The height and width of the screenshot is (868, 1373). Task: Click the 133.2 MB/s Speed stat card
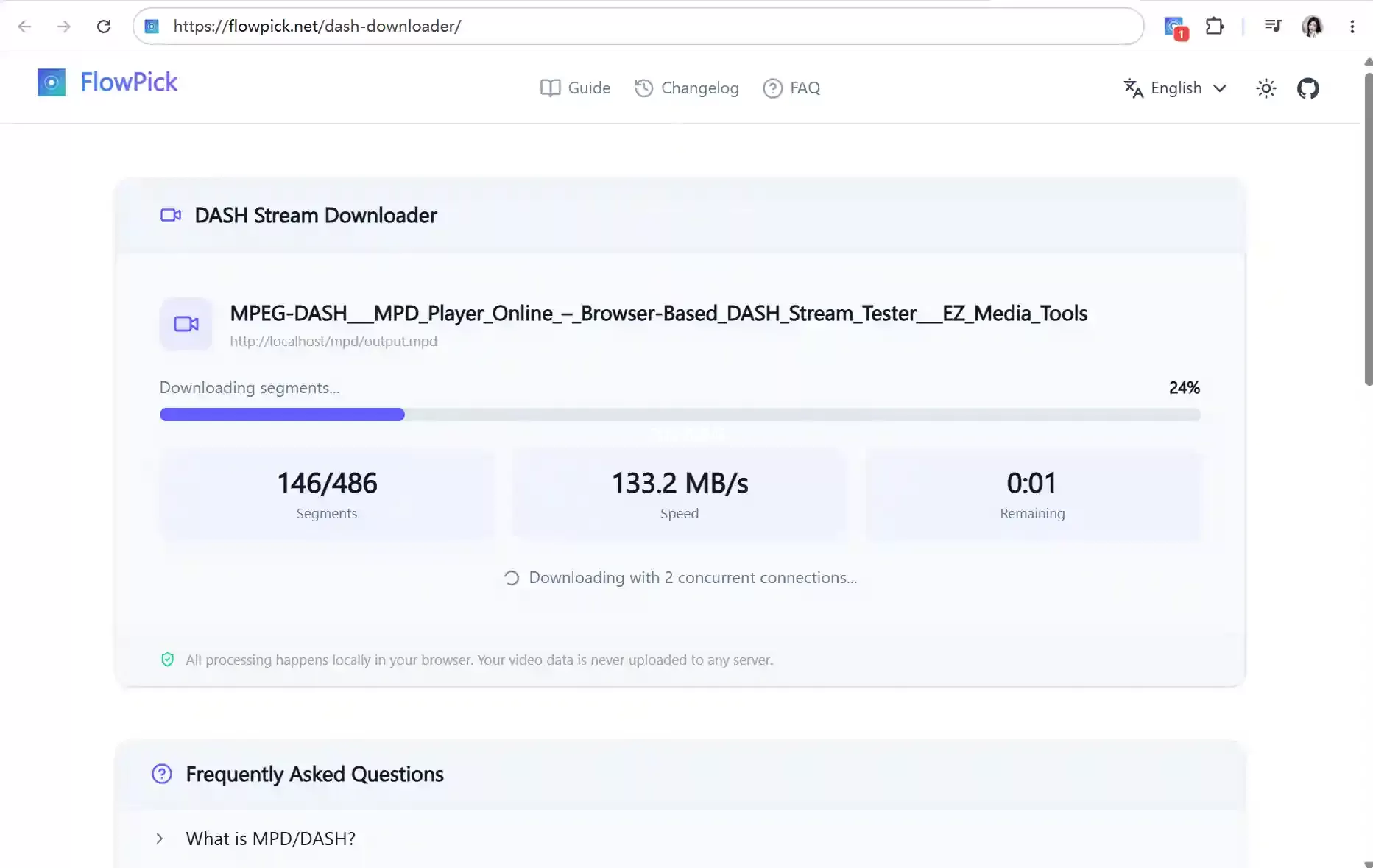pyautogui.click(x=680, y=494)
